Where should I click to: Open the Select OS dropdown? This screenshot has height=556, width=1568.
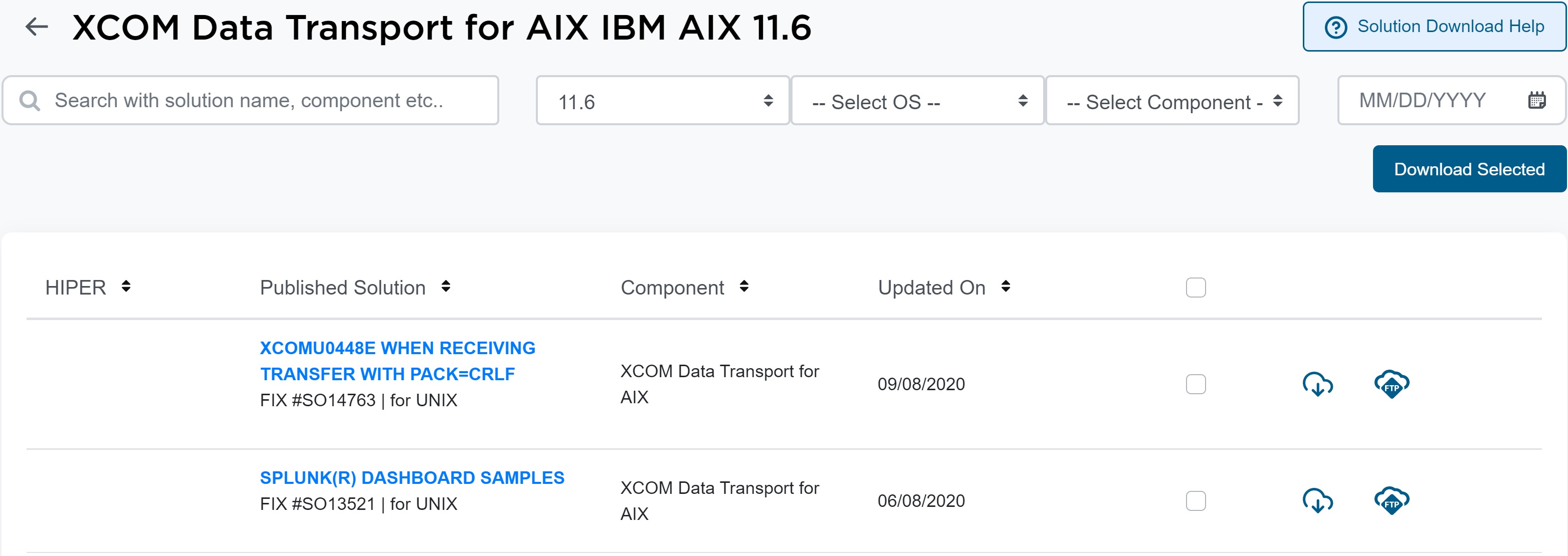(917, 101)
